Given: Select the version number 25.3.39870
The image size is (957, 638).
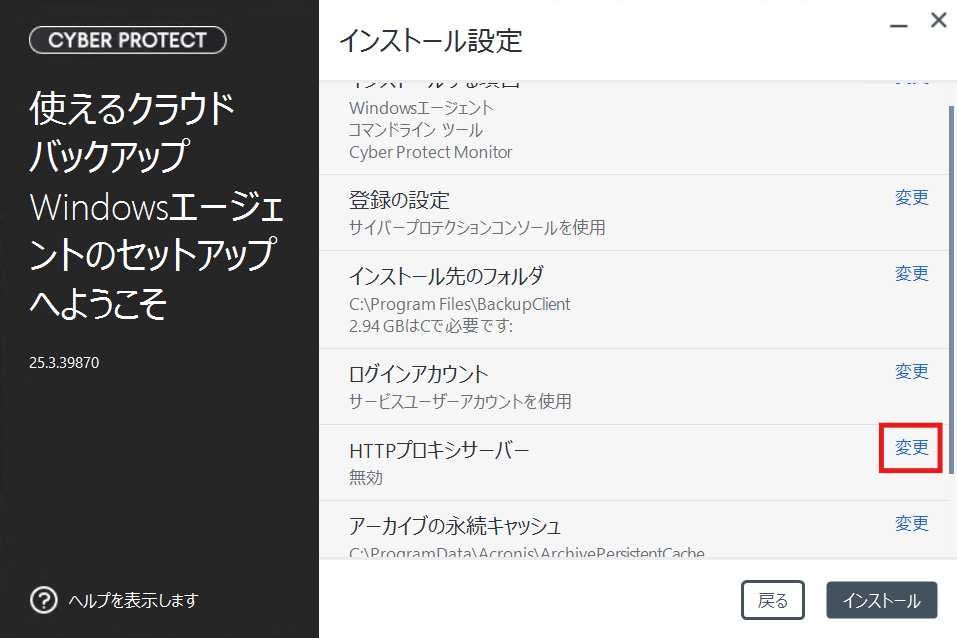Looking at the screenshot, I should point(64,363).
